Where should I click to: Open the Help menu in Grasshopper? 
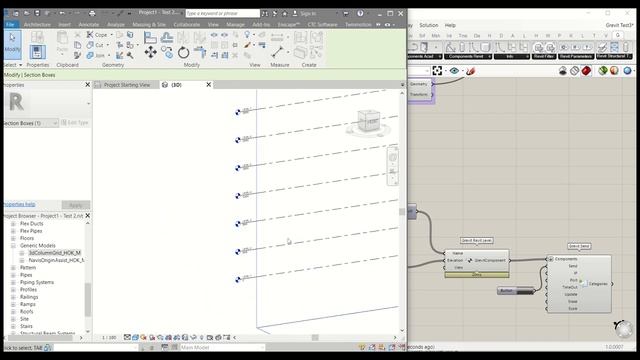(x=450, y=25)
